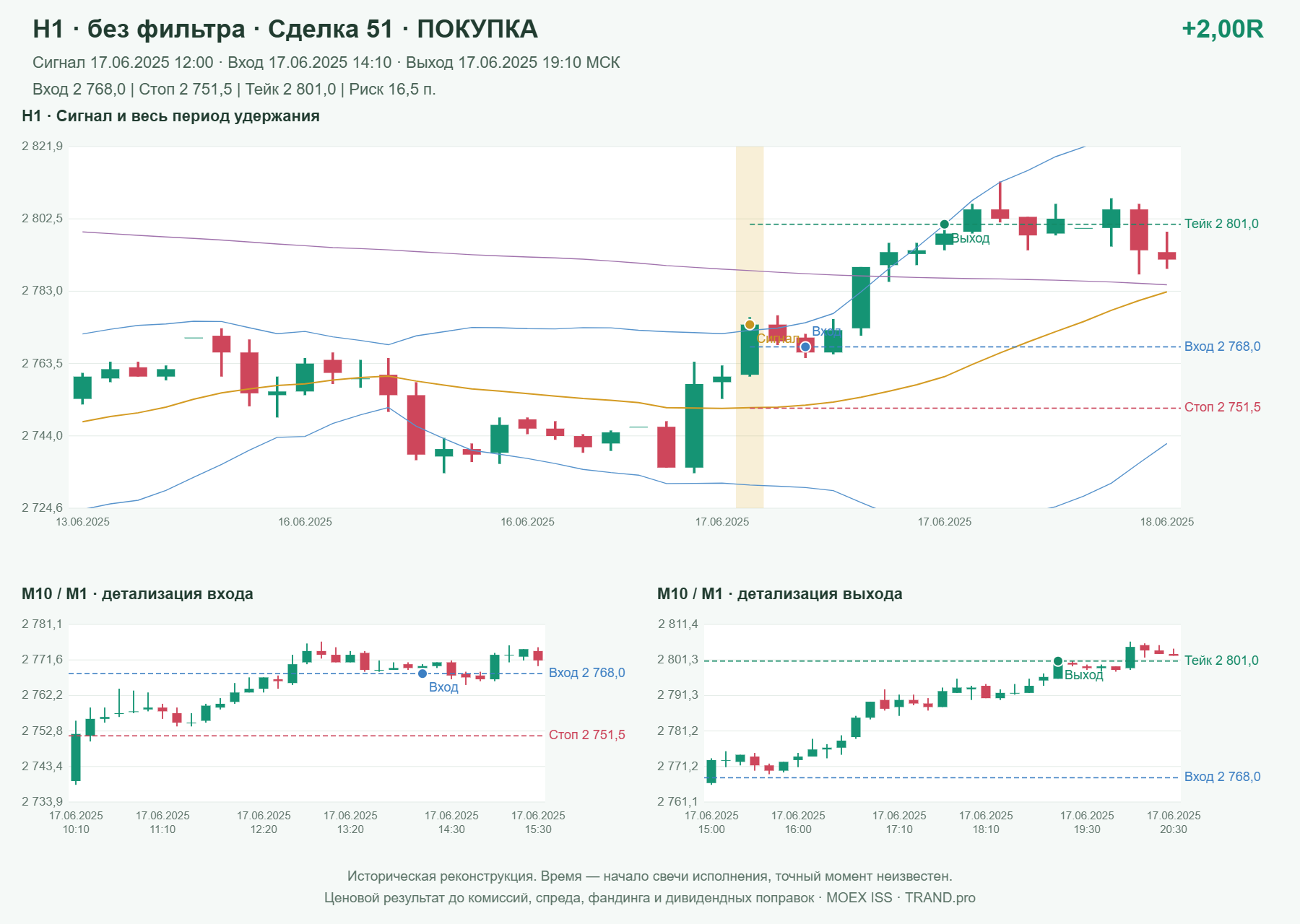Viewport: 1300px width, 924px height.
Task: Click the 13.06.2025 date axis label
Action: click(83, 522)
